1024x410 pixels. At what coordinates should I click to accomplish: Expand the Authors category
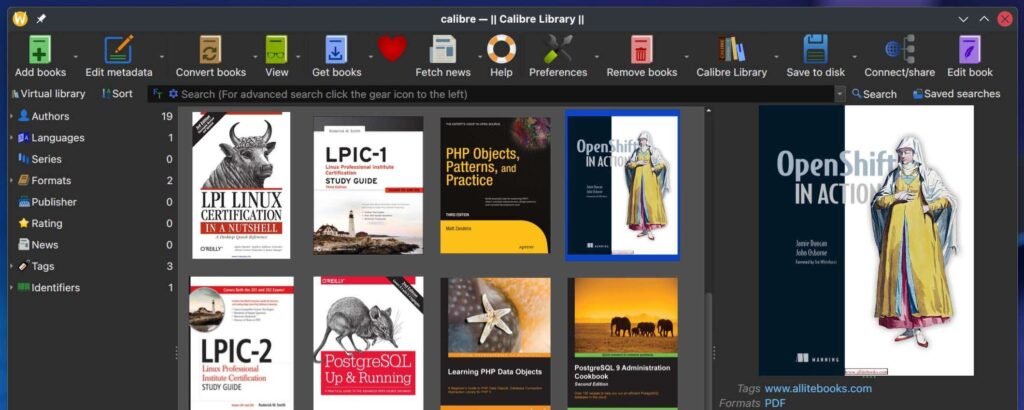[x=11, y=116]
